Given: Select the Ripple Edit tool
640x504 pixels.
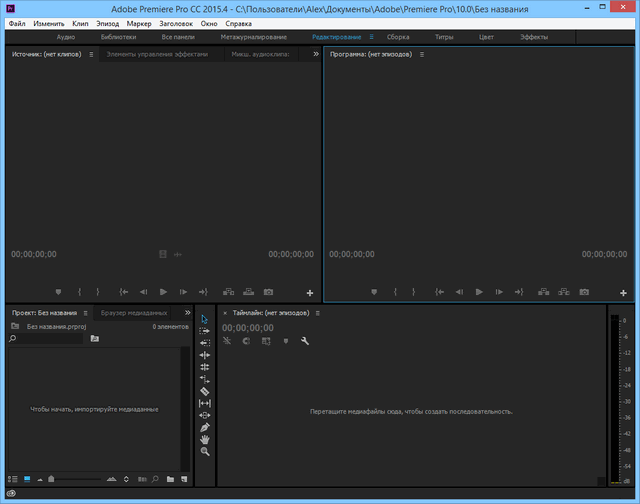Looking at the screenshot, I should [205, 343].
